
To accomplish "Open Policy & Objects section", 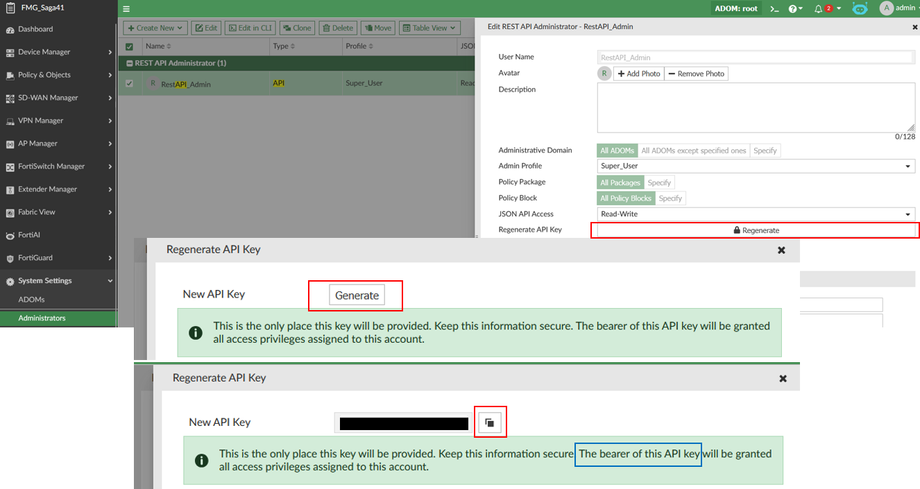I will tap(44, 75).
